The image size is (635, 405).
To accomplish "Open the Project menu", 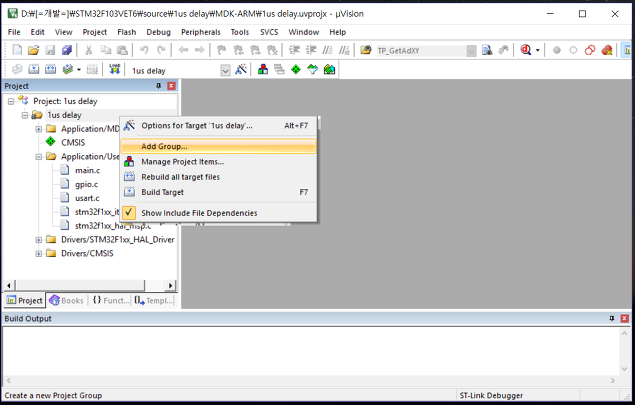I will [95, 32].
